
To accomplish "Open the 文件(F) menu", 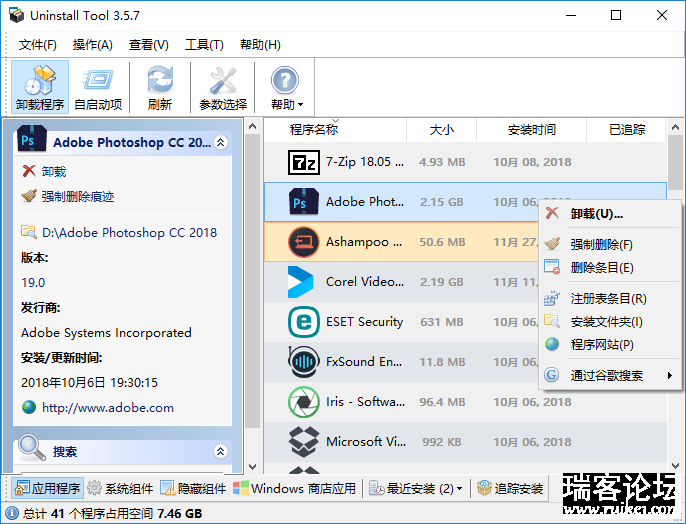I will pos(38,45).
